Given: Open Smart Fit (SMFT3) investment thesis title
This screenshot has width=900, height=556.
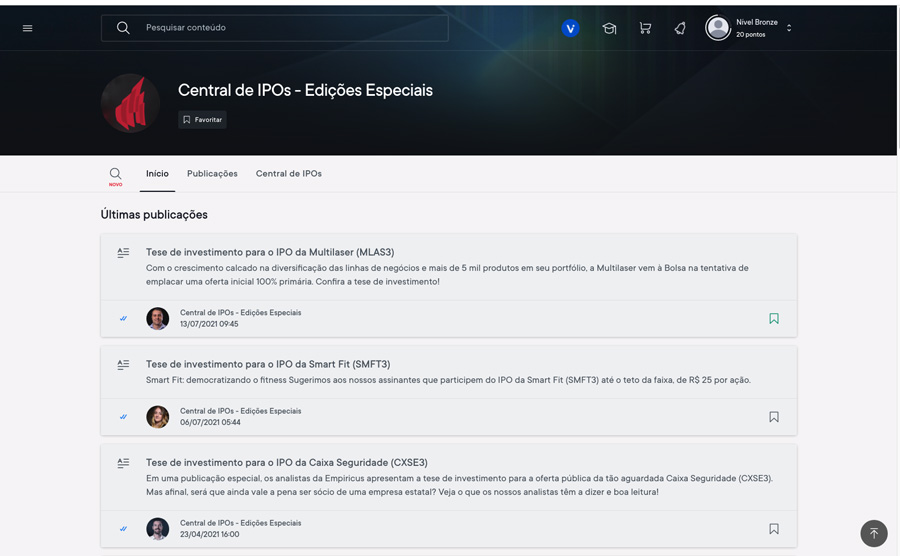Looking at the screenshot, I should tap(268, 364).
